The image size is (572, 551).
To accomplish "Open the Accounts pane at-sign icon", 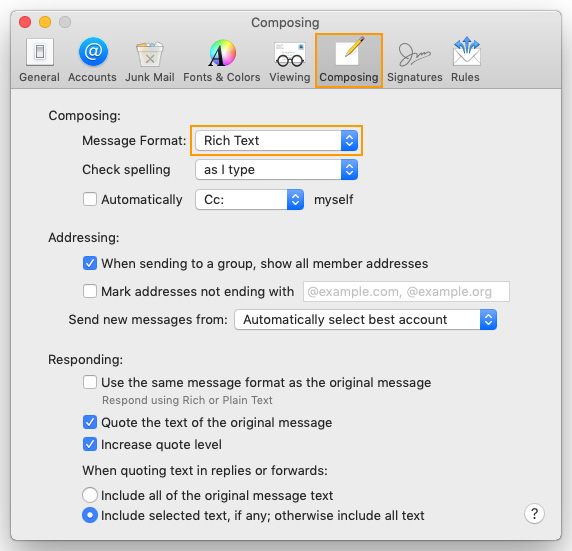I will point(93,51).
